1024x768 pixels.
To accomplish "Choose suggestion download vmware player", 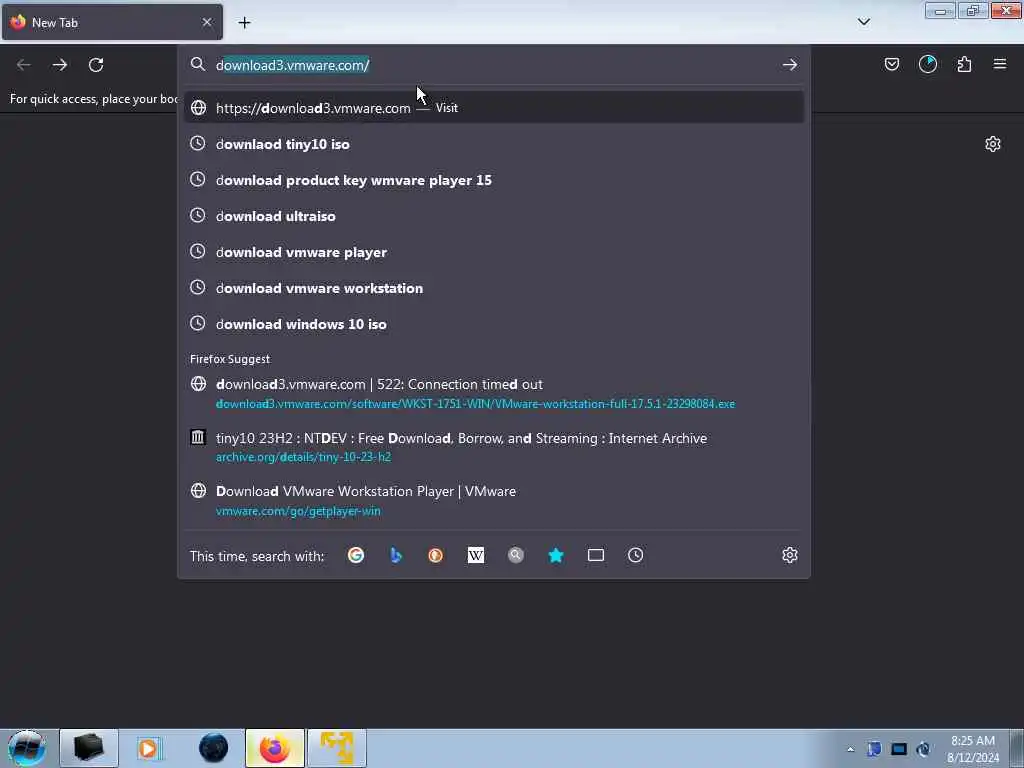I will (x=494, y=251).
